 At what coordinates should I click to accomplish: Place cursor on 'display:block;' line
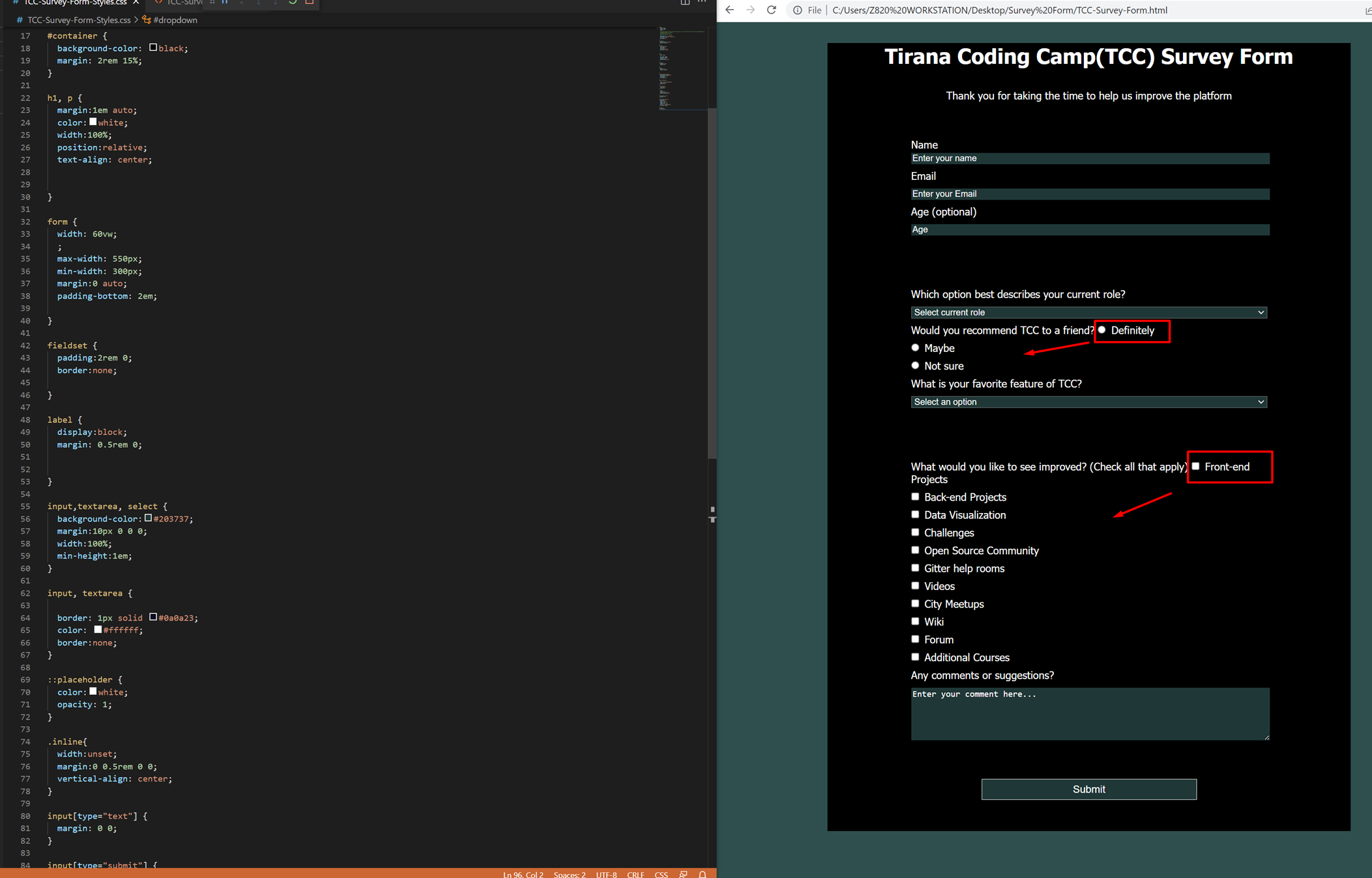tap(92, 432)
